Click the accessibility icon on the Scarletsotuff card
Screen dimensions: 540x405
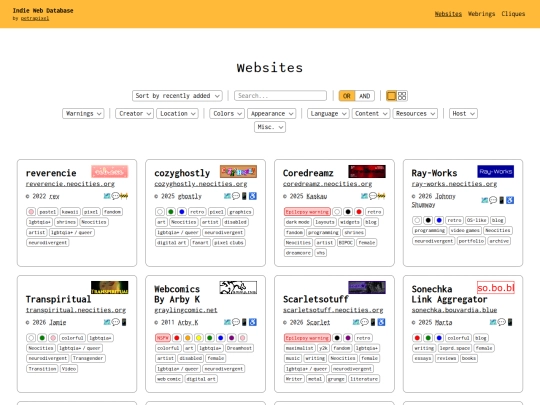coord(381,322)
